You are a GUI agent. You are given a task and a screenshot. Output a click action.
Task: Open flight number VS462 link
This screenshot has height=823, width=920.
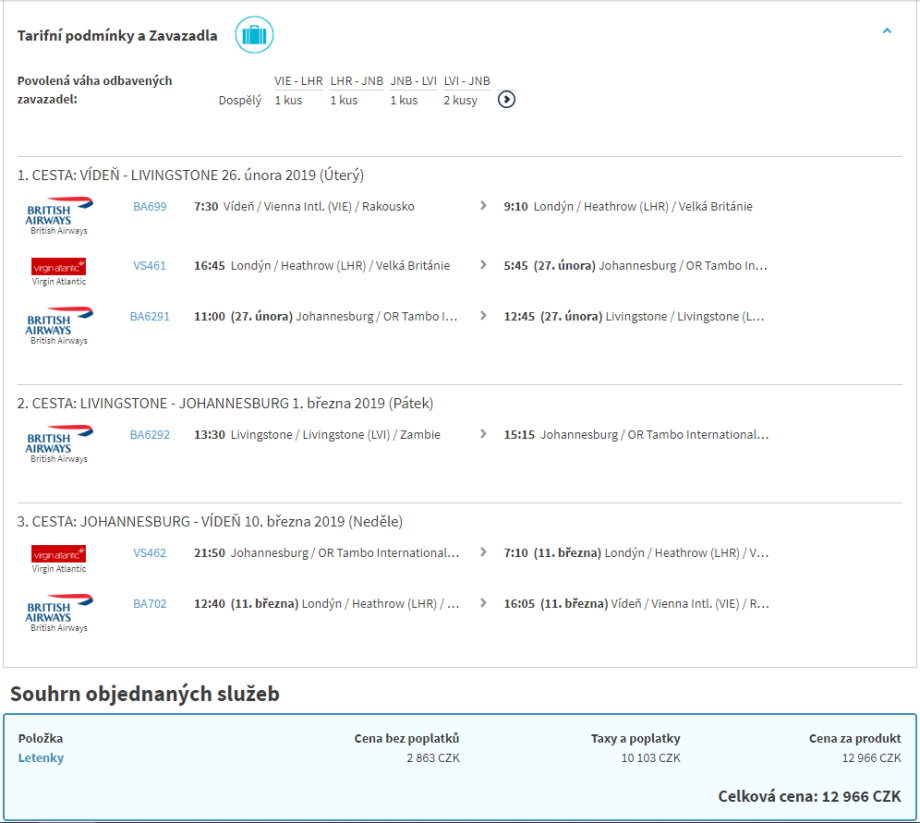point(150,553)
